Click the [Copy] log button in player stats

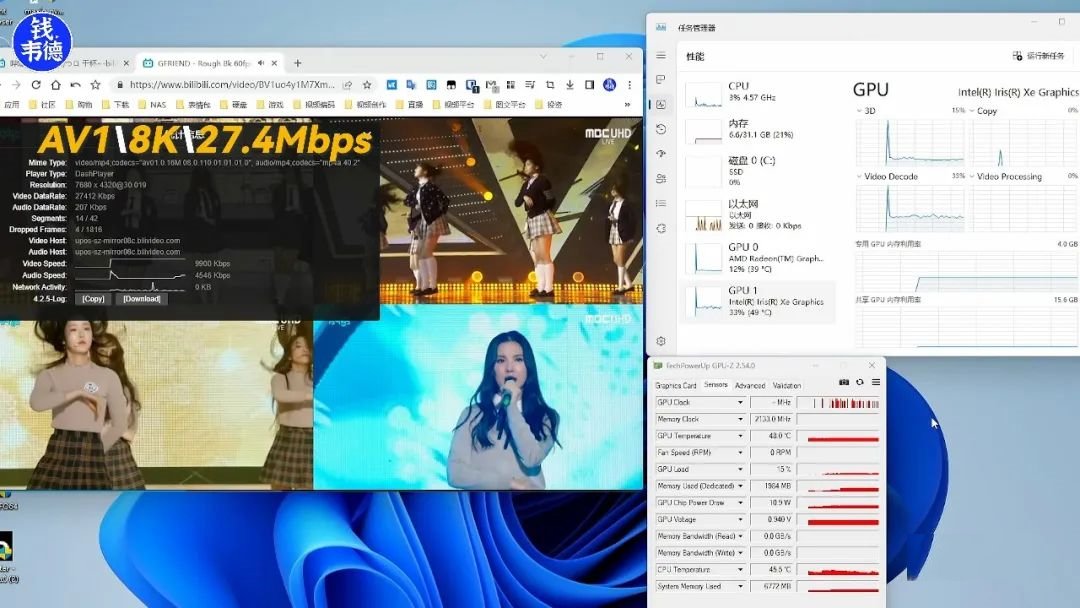pos(93,299)
